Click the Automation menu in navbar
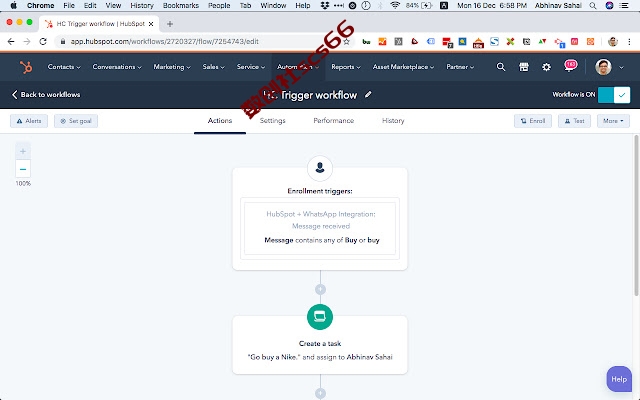The width and height of the screenshot is (640, 400). 298,67
